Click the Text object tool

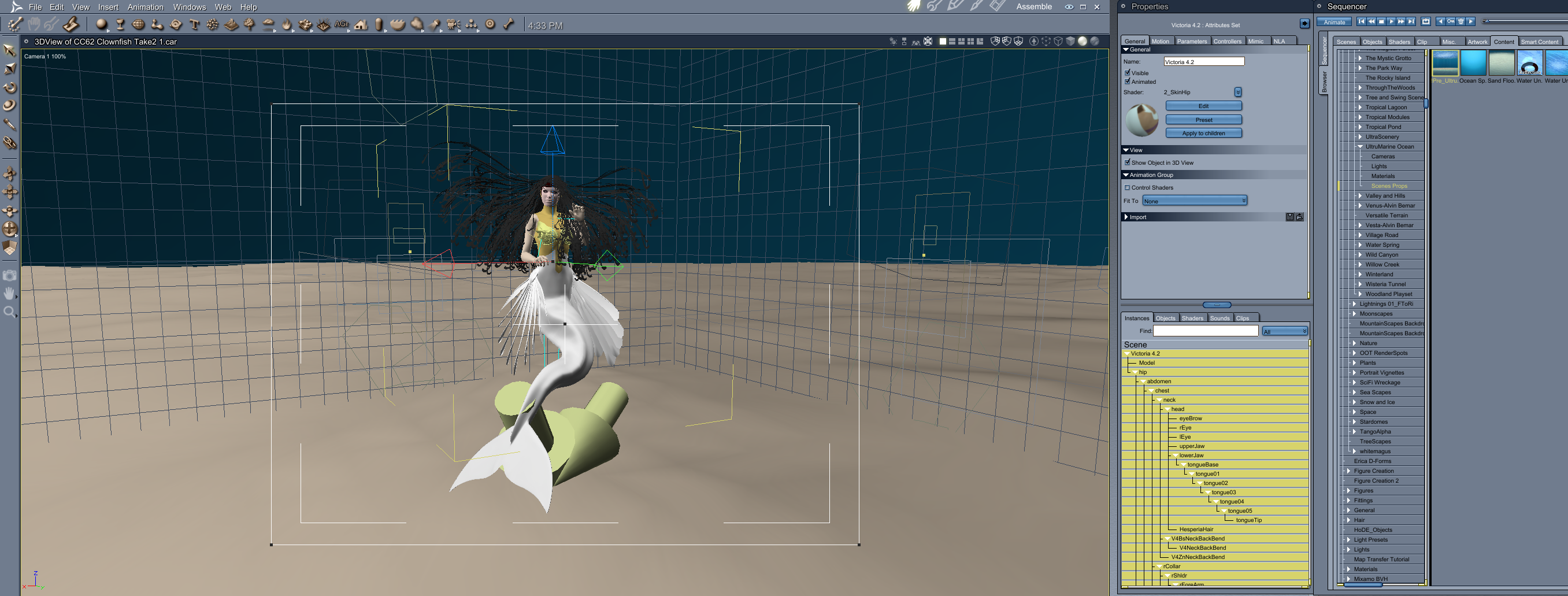pyautogui.click(x=195, y=24)
